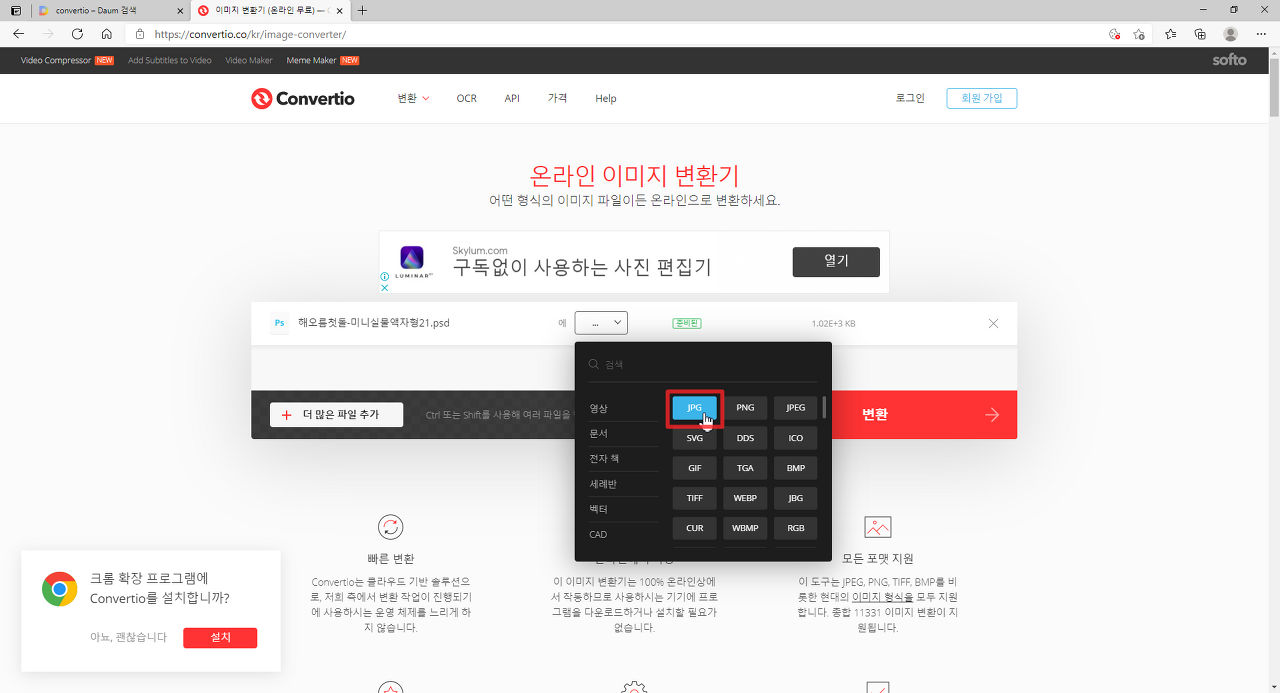This screenshot has height=693, width=1280.
Task: Choose JPEG format
Action: [795, 408]
